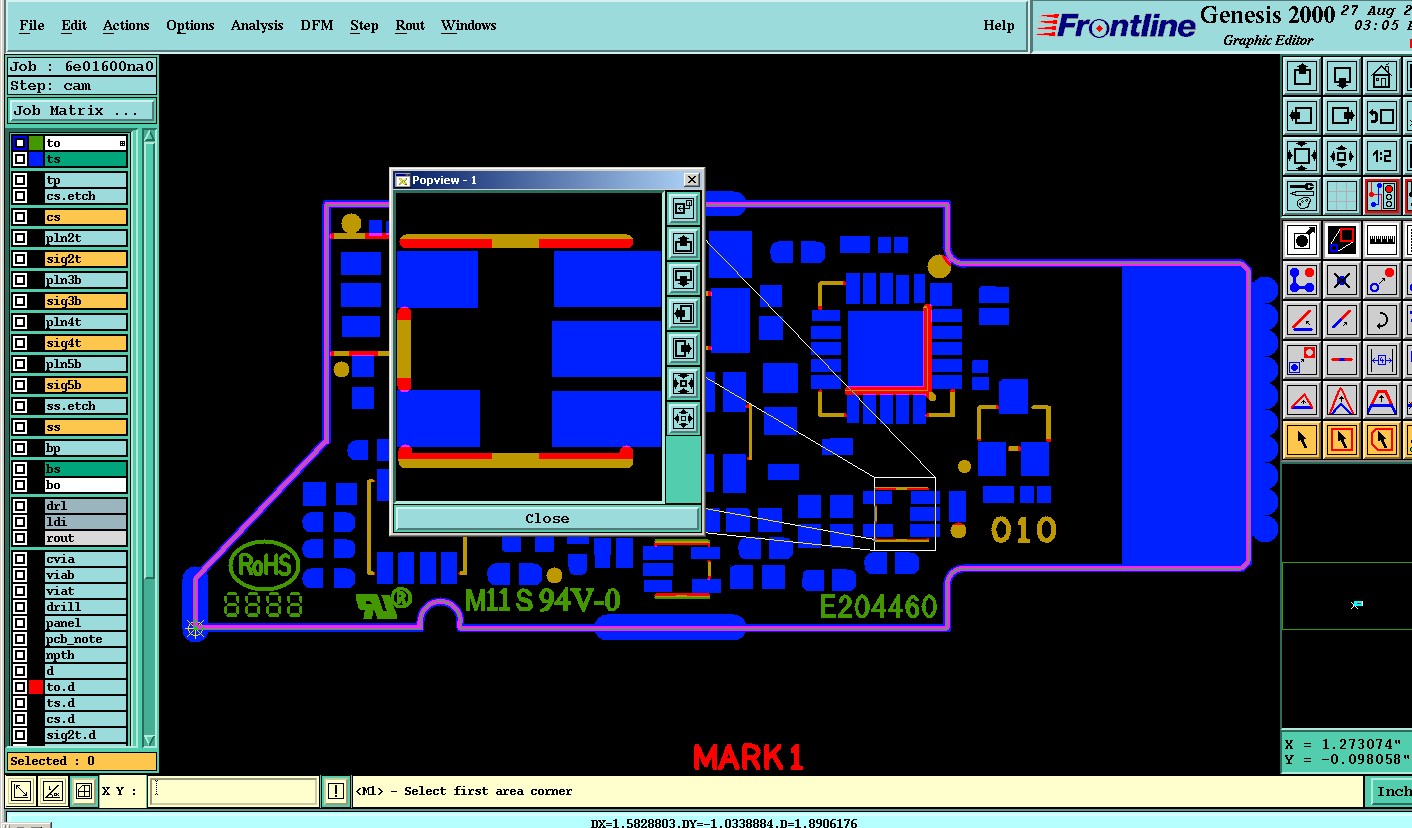Toggle the 'pln3b' layer checkbox
This screenshot has width=1412, height=828.
[x=20, y=280]
